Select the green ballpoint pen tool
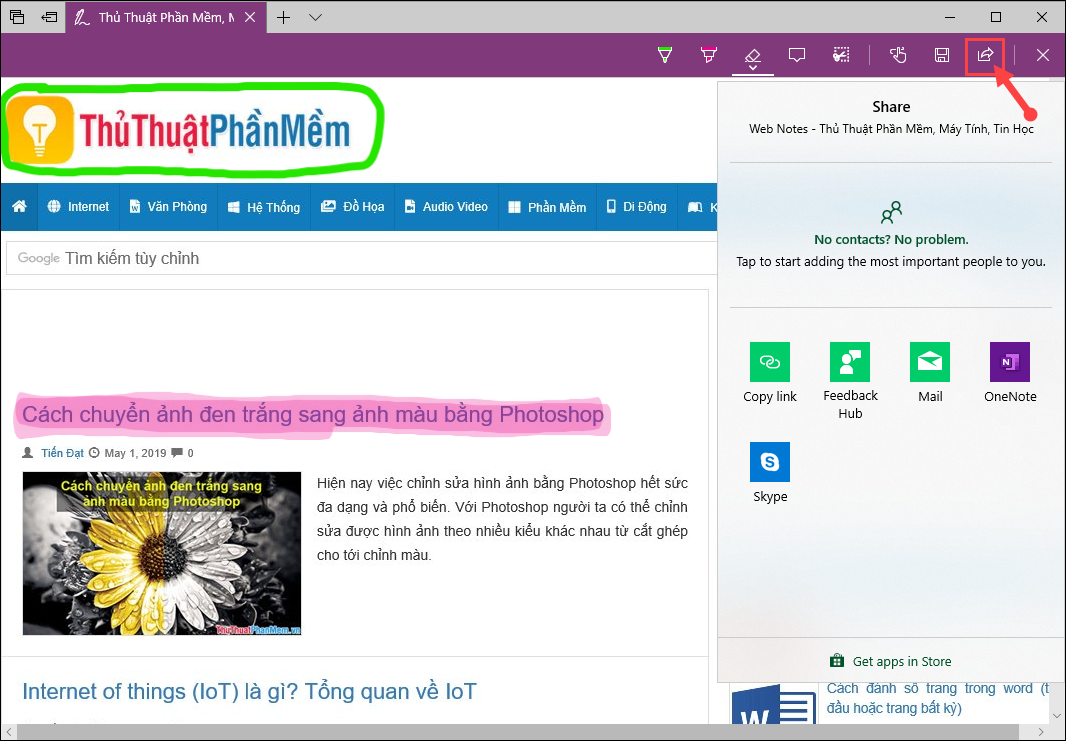Image resolution: width=1066 pixels, height=741 pixels. [x=664, y=55]
